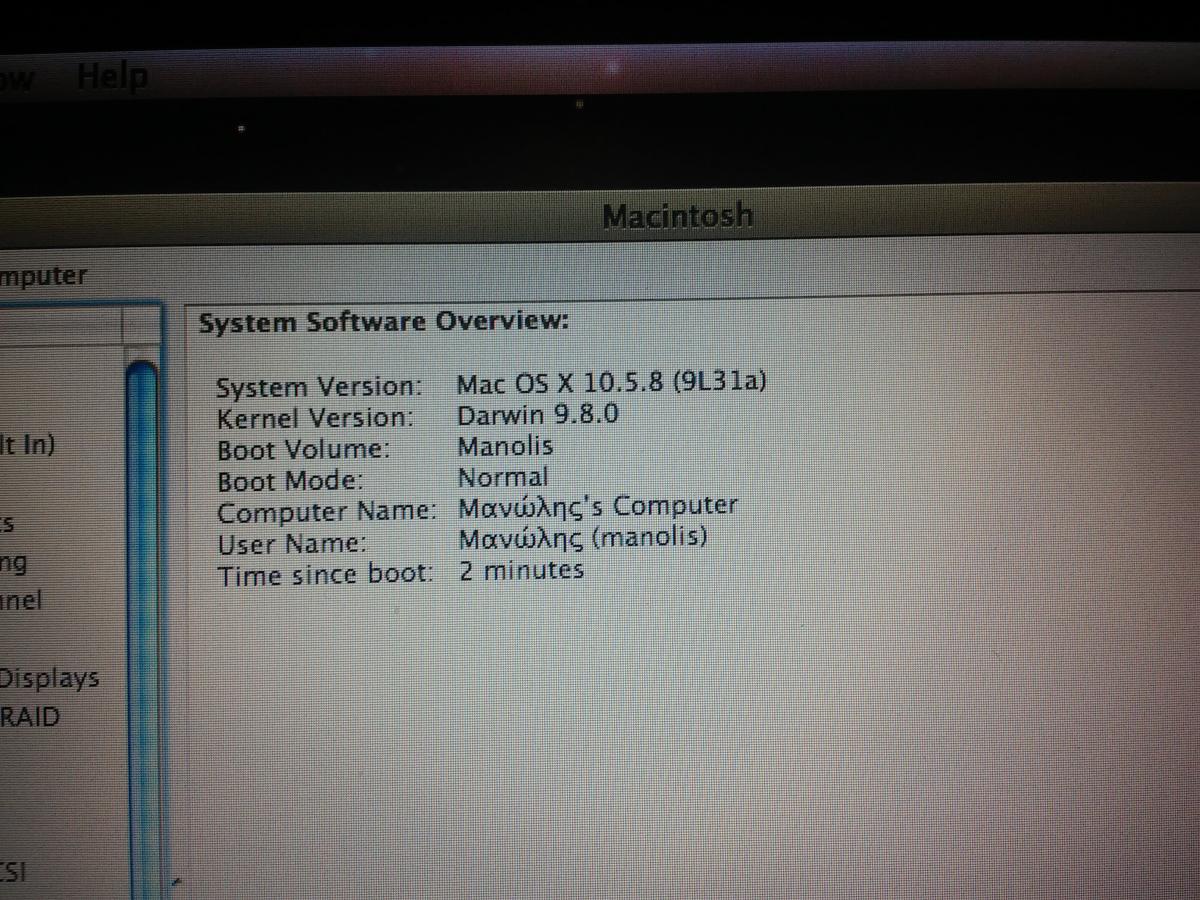The image size is (1200, 900).
Task: Select the Displays item in the sidebar
Action: pyautogui.click(x=50, y=678)
